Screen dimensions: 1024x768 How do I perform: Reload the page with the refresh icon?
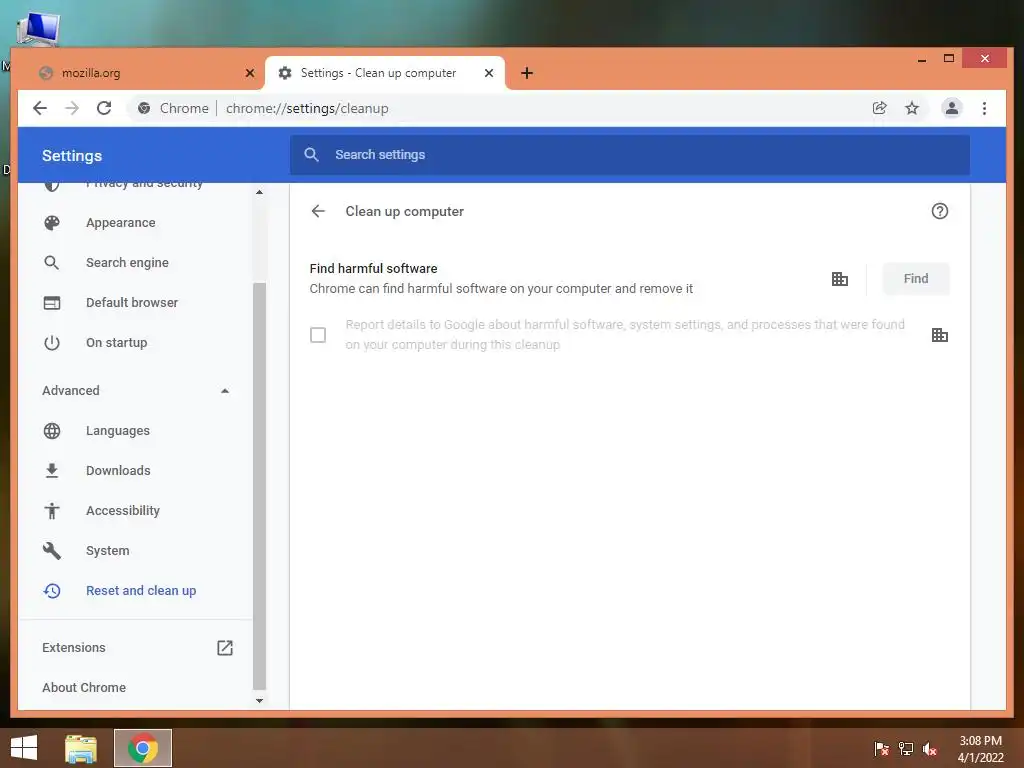(104, 108)
